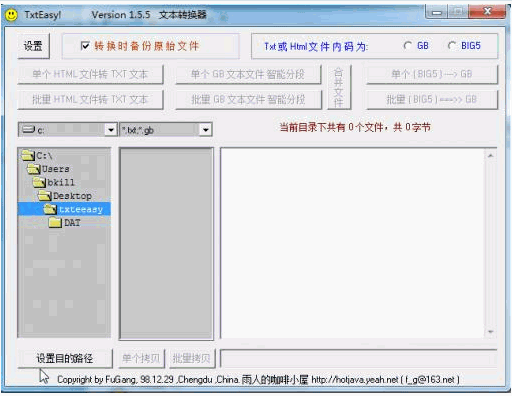The width and height of the screenshot is (512, 396).
Task: Select the GB encoding radio button
Action: (407, 46)
